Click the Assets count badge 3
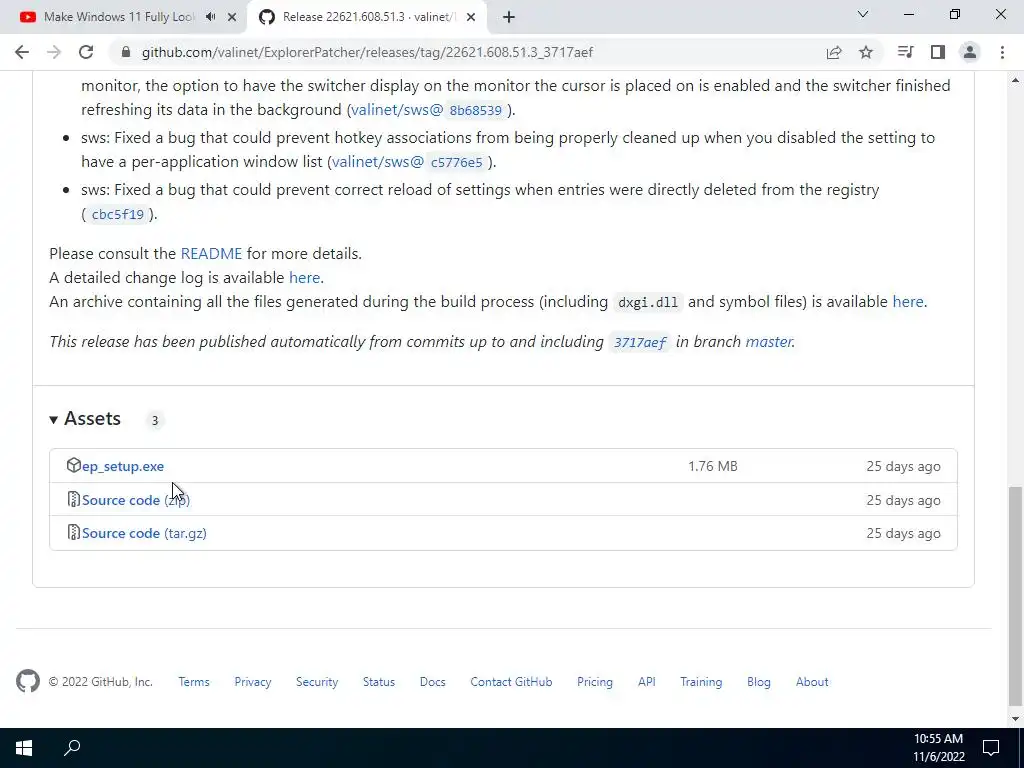The width and height of the screenshot is (1024, 768). tap(155, 421)
